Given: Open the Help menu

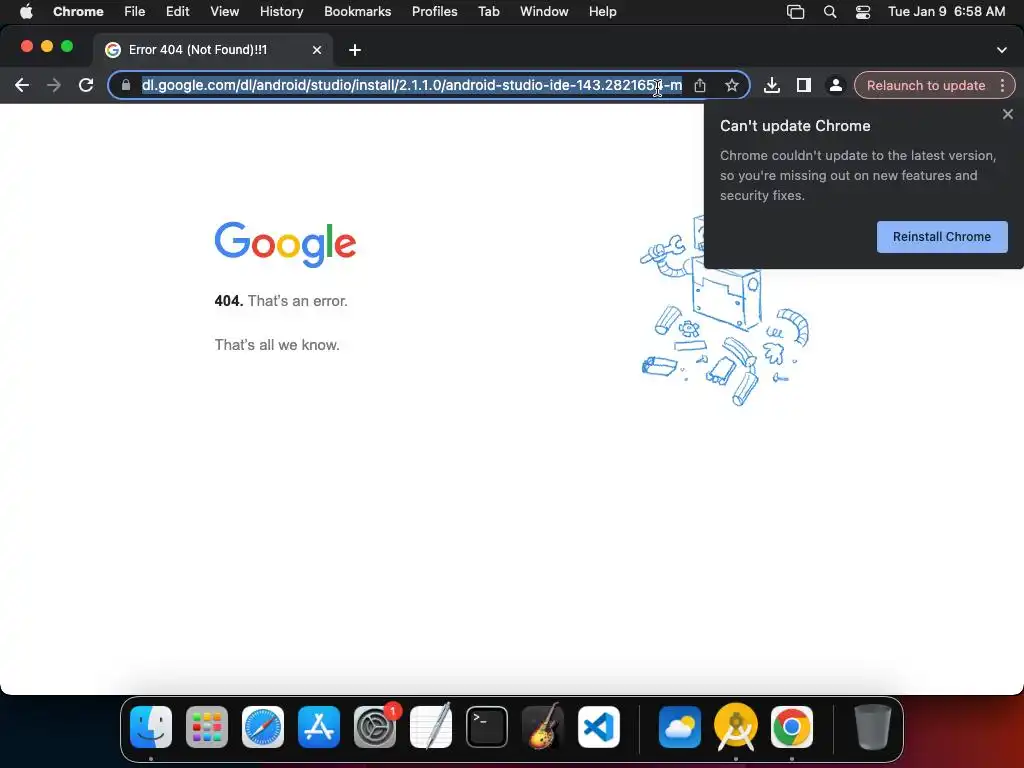Looking at the screenshot, I should coord(602,11).
